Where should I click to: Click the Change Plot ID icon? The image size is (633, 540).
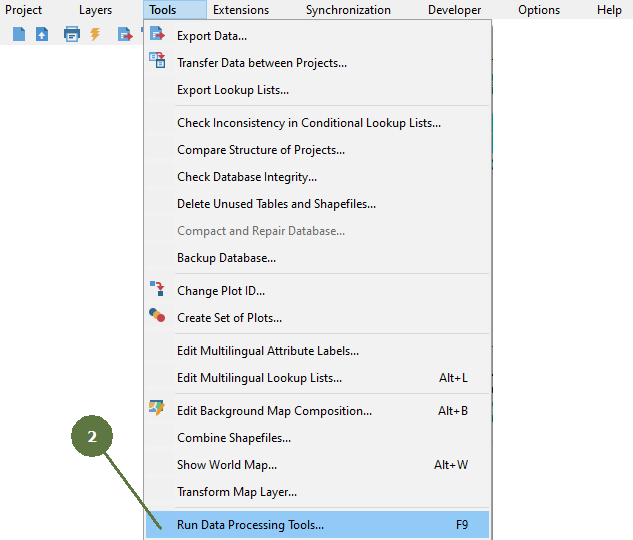(157, 290)
